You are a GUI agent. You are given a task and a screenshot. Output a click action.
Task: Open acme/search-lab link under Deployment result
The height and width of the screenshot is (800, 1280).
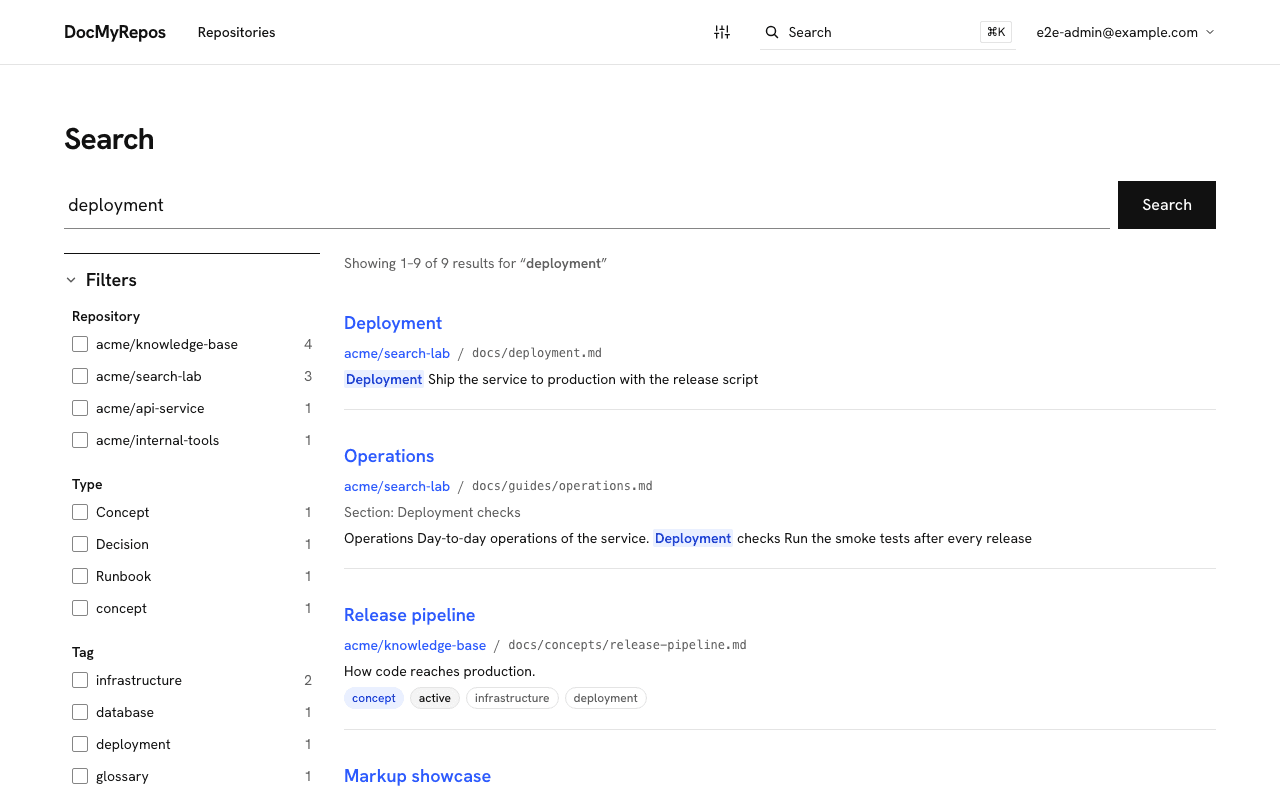pos(397,353)
